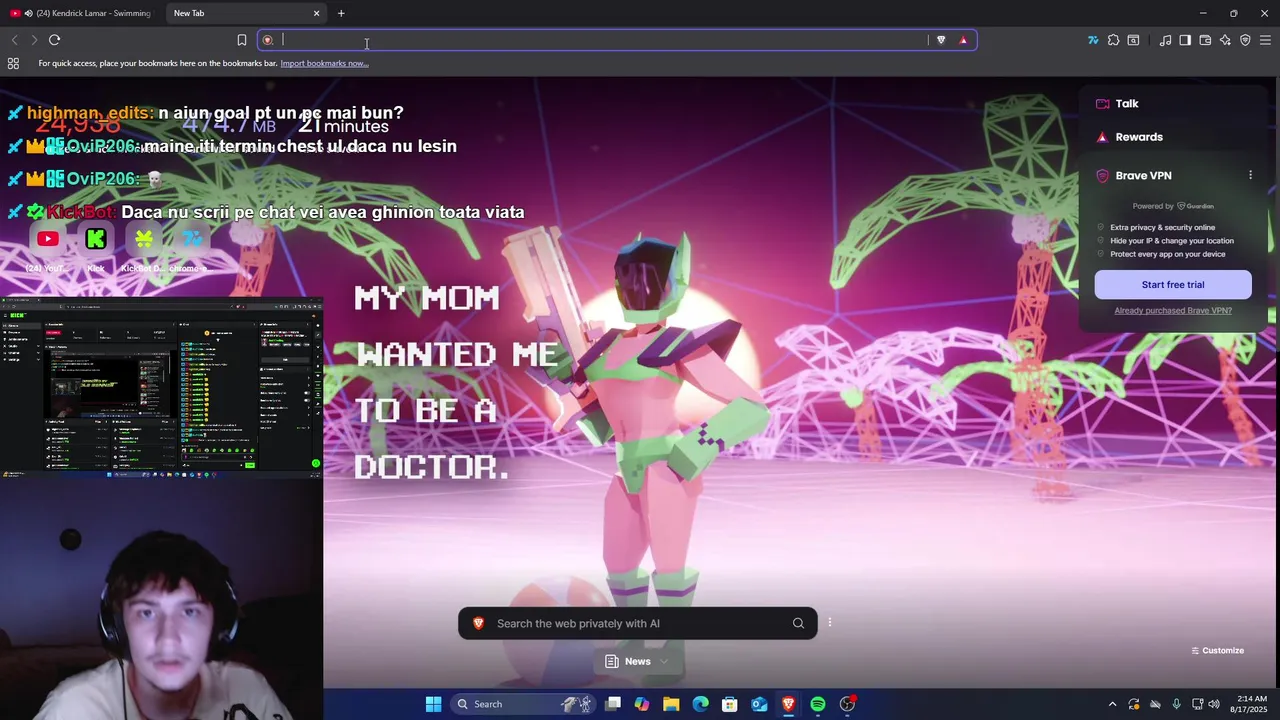Click the Search the web privately field
1280x720 pixels.
(638, 623)
